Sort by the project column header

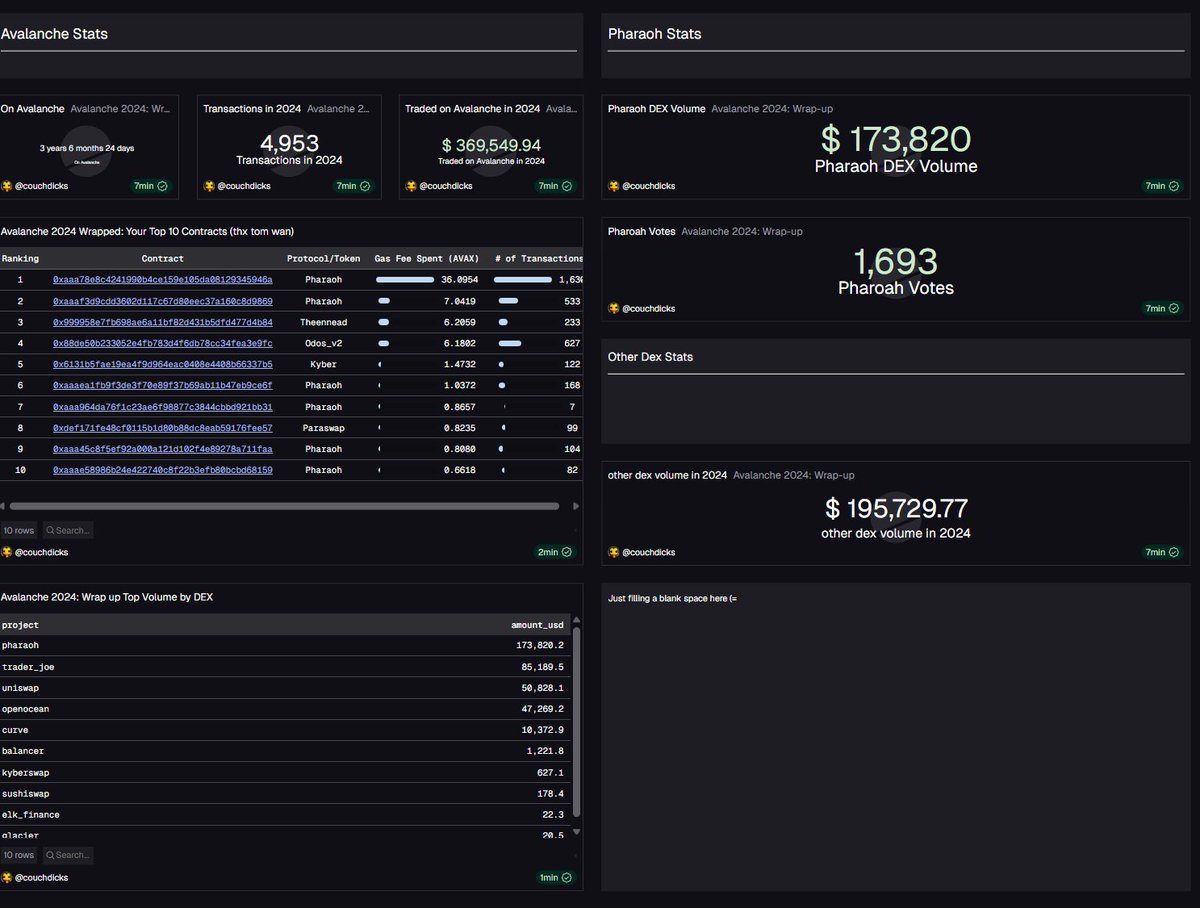tap(20, 625)
